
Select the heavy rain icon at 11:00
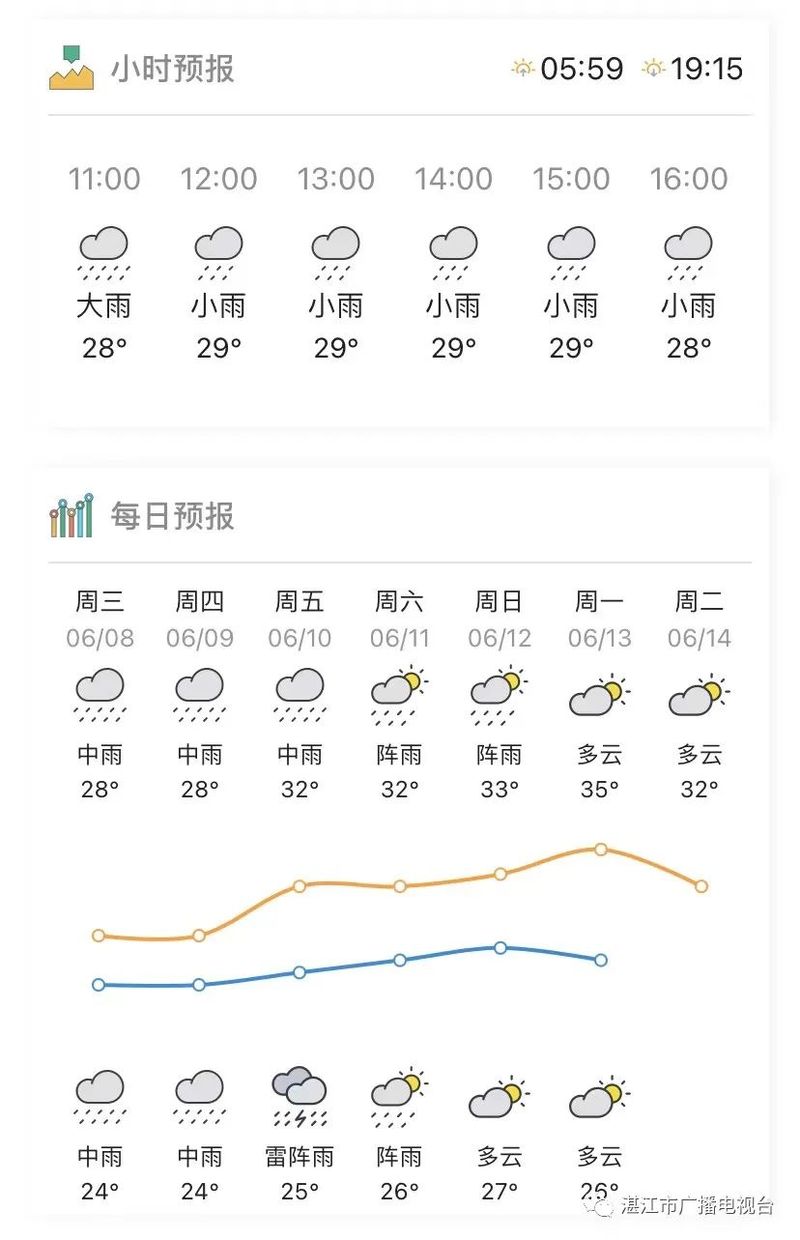[x=104, y=253]
